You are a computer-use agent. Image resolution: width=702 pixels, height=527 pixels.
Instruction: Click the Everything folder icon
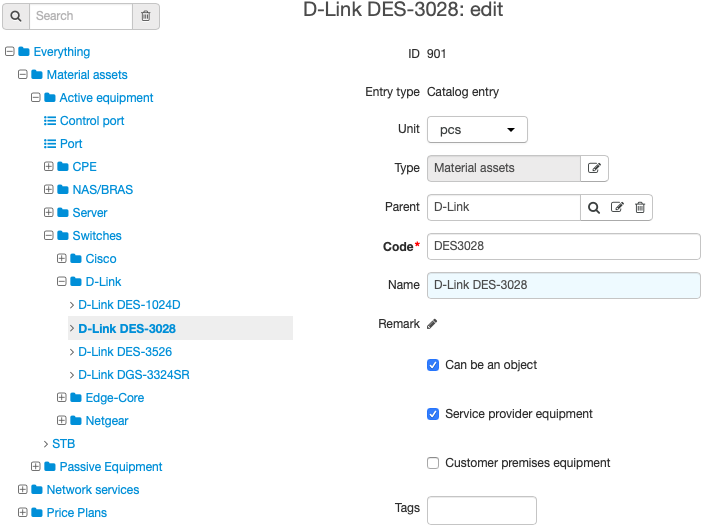tap(24, 51)
